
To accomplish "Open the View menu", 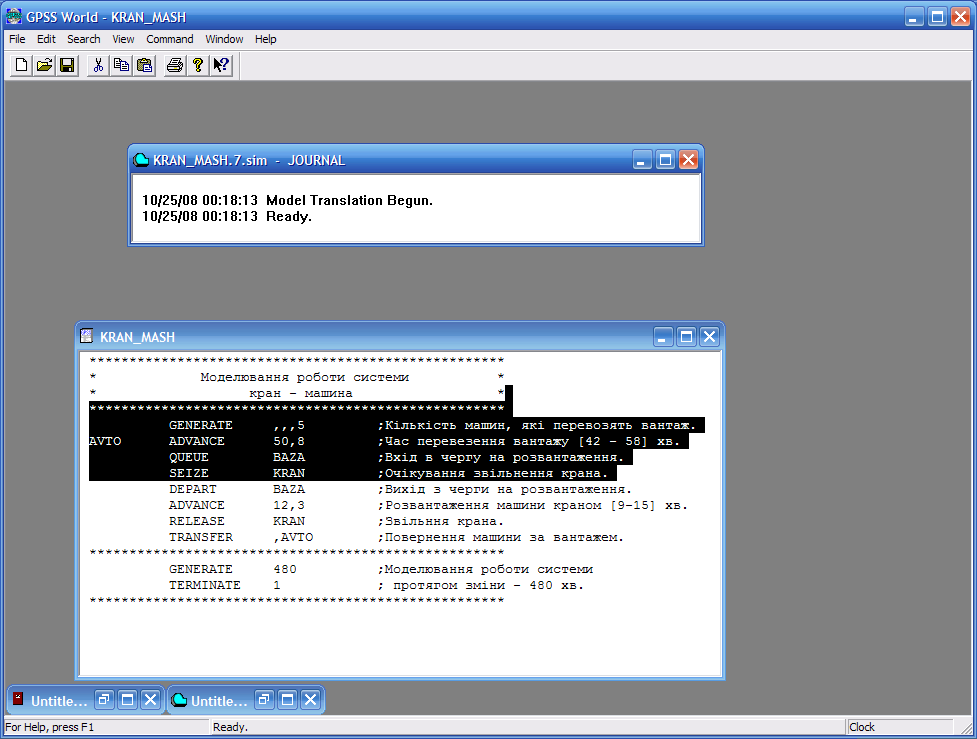I will [x=123, y=39].
